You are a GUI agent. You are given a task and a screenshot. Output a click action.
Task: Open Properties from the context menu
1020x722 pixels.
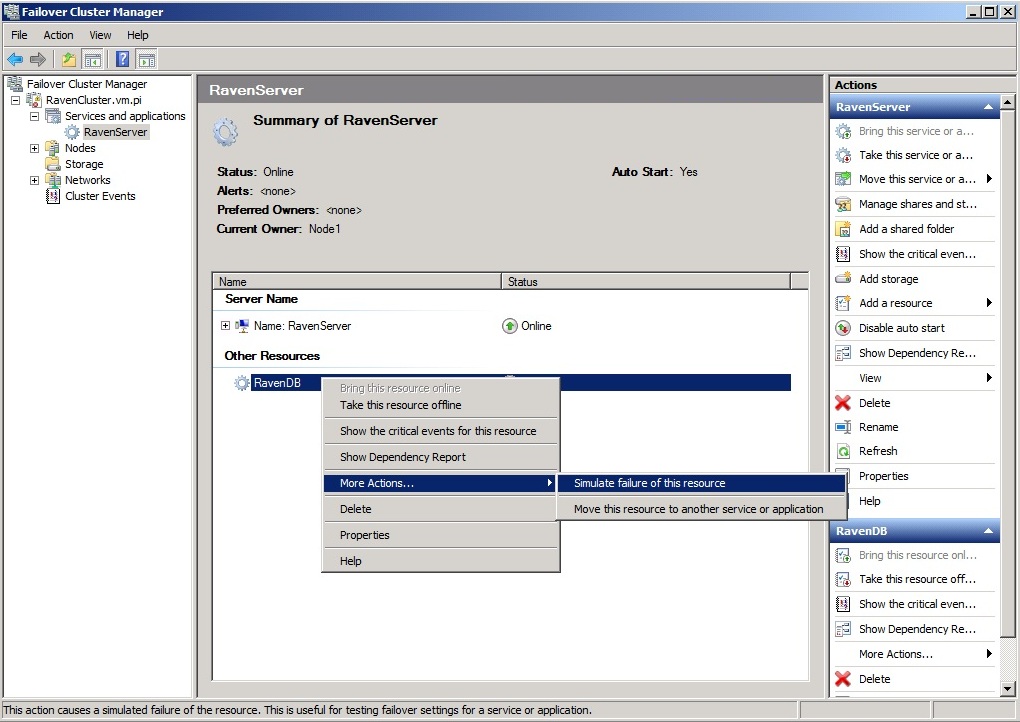(x=441, y=535)
